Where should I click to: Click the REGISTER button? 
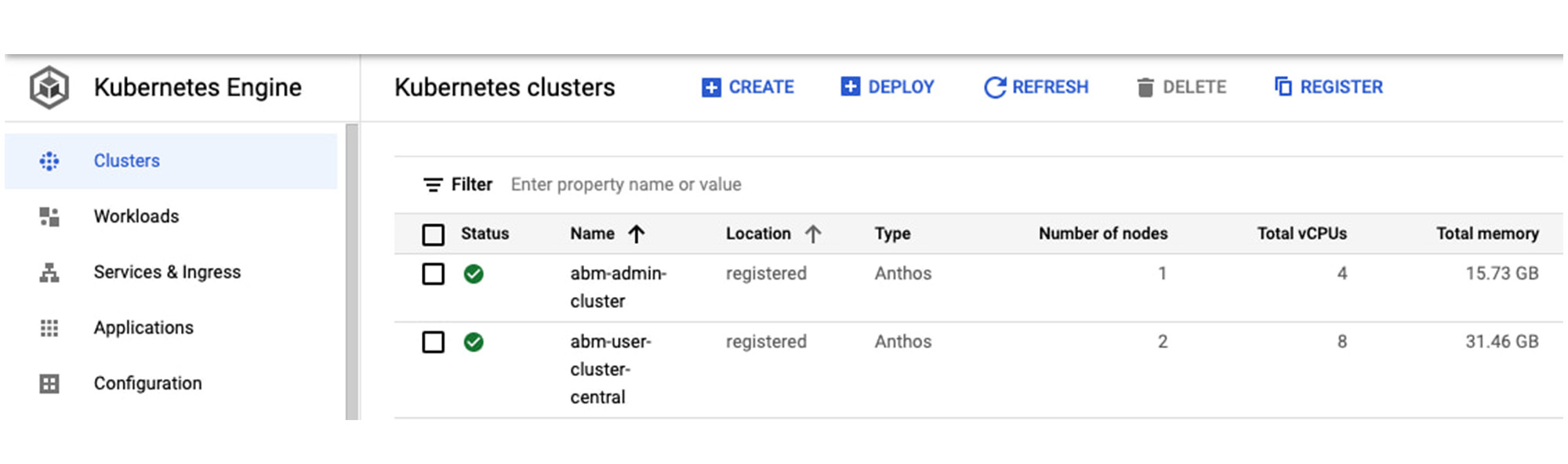(x=1329, y=87)
